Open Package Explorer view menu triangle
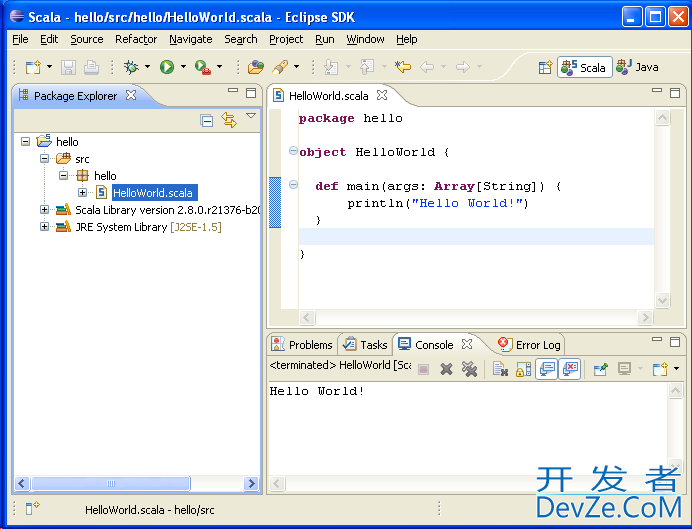This screenshot has height=529, width=692. tap(251, 116)
